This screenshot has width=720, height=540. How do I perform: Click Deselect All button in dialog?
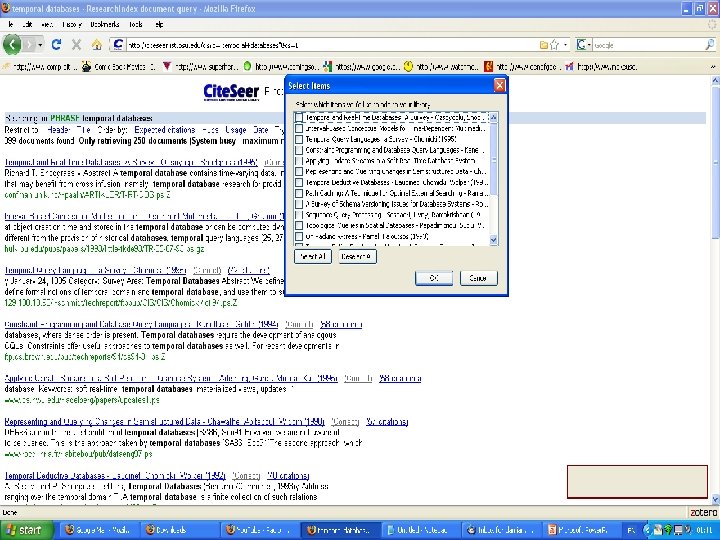point(357,256)
